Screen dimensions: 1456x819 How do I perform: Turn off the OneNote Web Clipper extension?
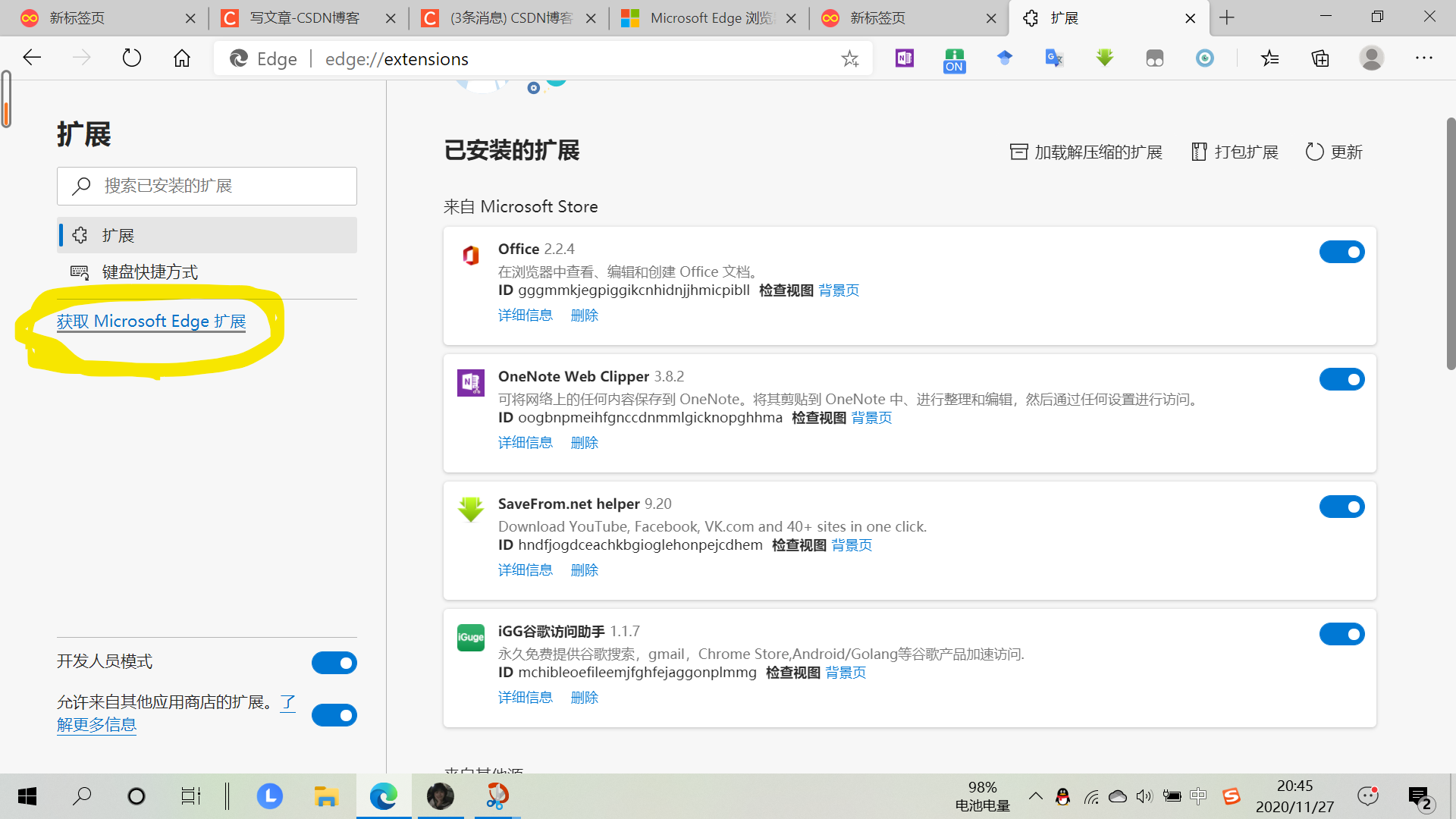click(1341, 379)
